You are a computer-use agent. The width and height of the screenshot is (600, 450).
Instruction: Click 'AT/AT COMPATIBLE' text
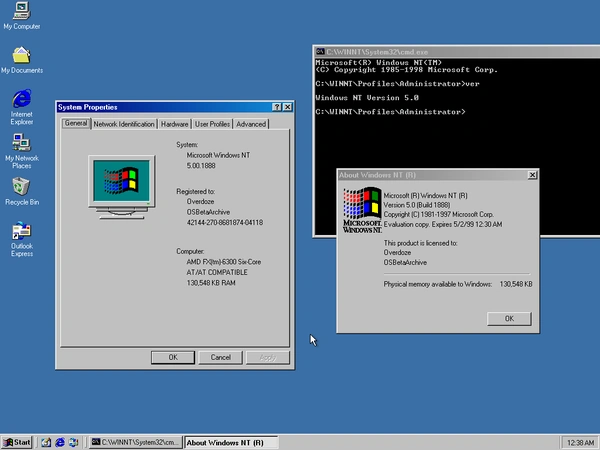(x=217, y=272)
